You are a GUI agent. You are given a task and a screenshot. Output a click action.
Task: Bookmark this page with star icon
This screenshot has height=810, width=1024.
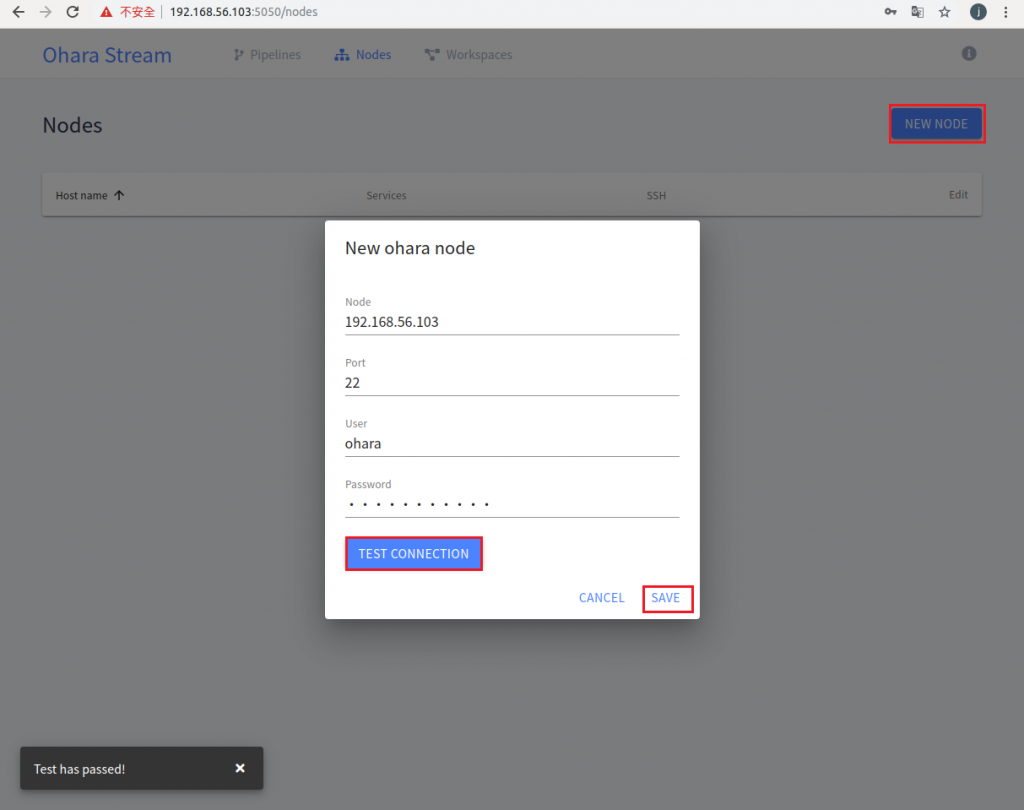pyautogui.click(x=944, y=12)
